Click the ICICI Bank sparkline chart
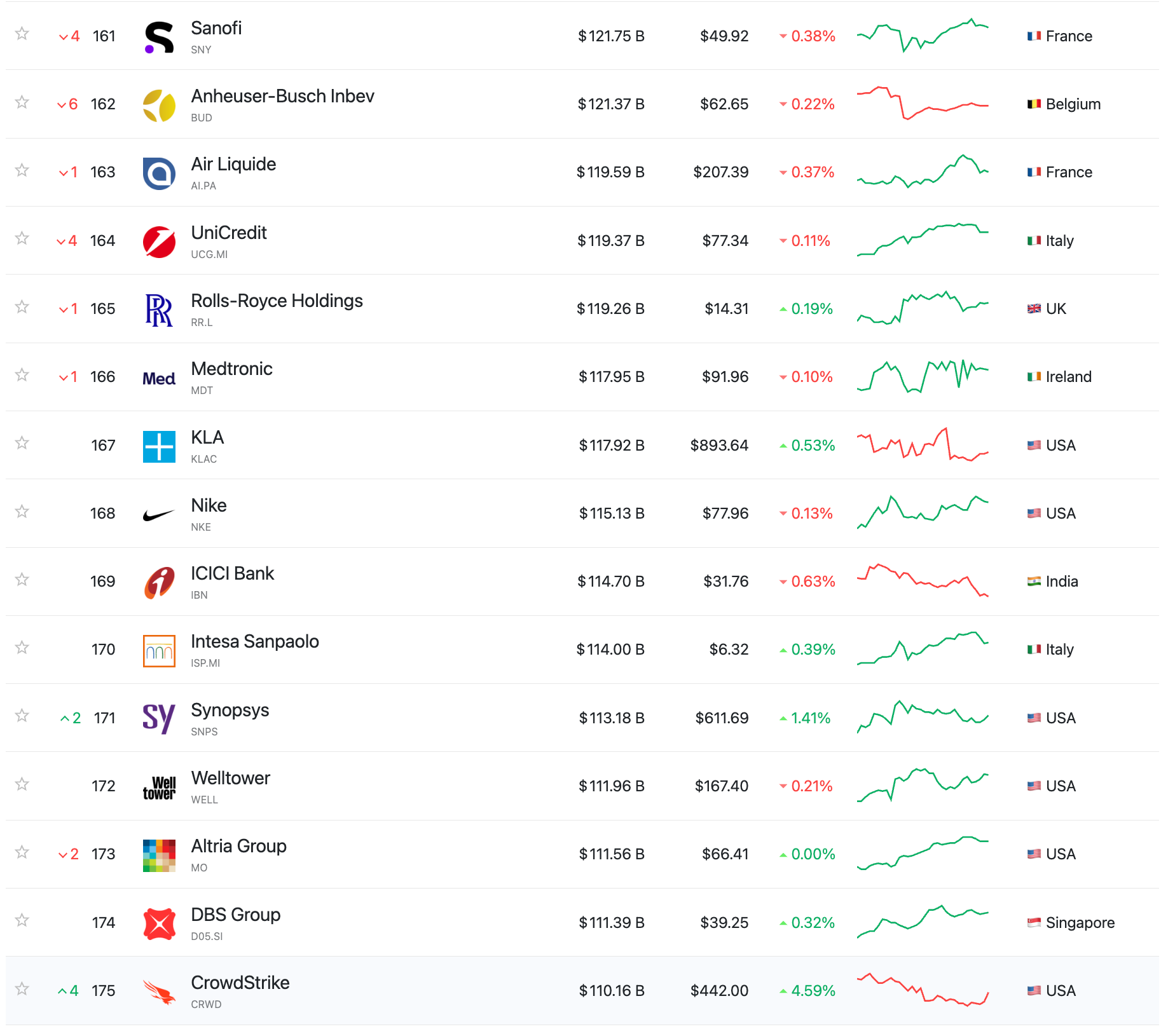The height and width of the screenshot is (1036, 1161). click(923, 580)
